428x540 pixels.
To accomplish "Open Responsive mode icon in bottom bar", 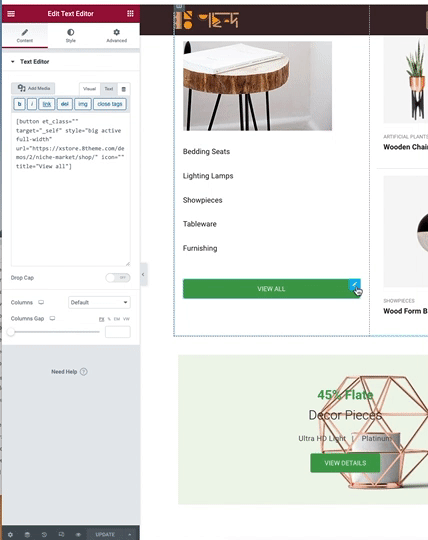I will (x=61, y=534).
